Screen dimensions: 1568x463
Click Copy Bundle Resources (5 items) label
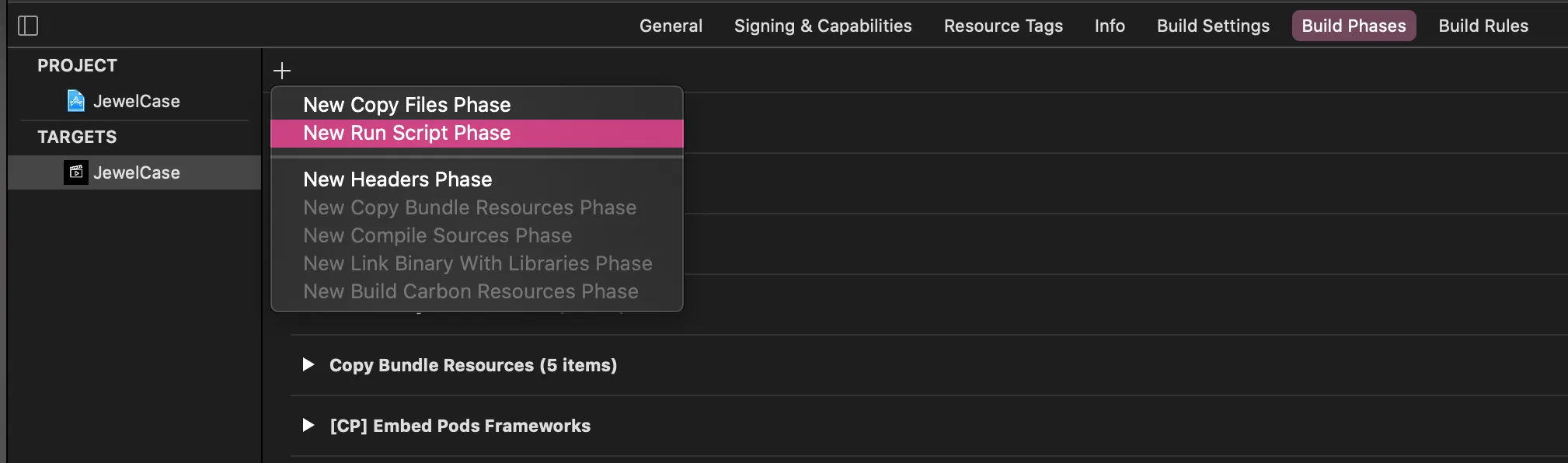(472, 365)
